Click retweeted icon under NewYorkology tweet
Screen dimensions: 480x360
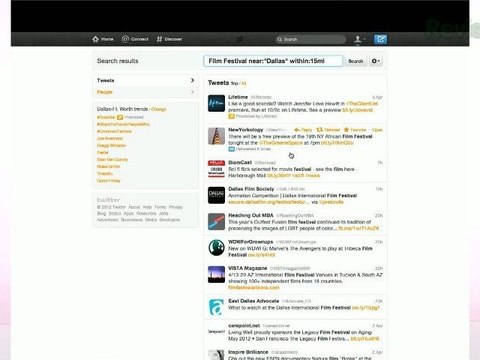tap(231, 149)
